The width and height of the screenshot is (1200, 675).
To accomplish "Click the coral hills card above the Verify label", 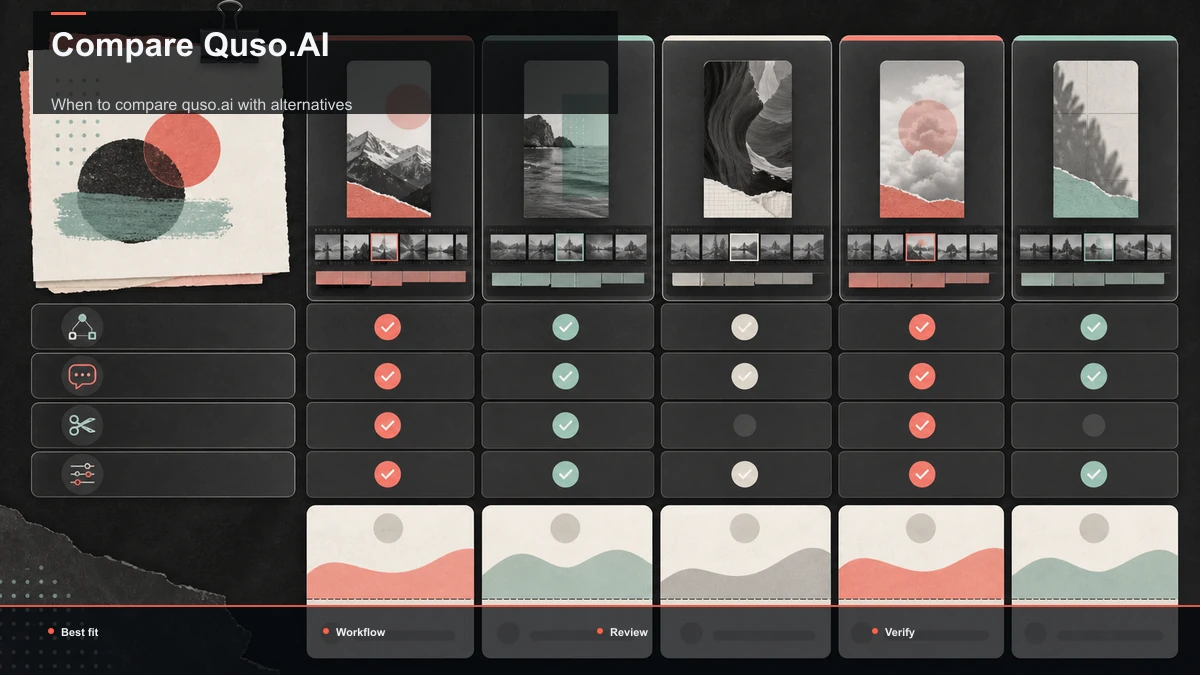I will pos(921,555).
